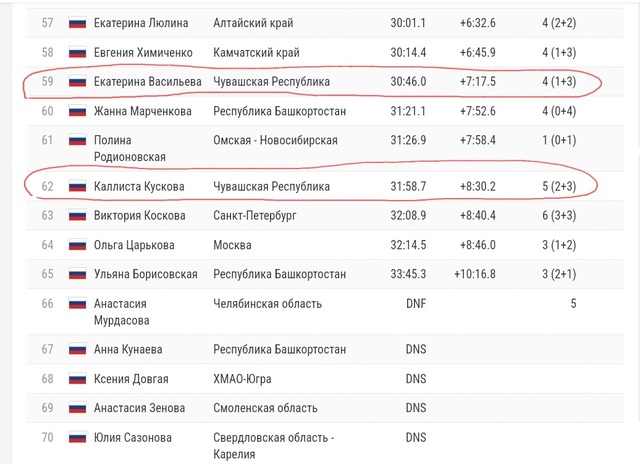Open Анна Кунаева's name link
640x464 pixels.
[128, 349]
